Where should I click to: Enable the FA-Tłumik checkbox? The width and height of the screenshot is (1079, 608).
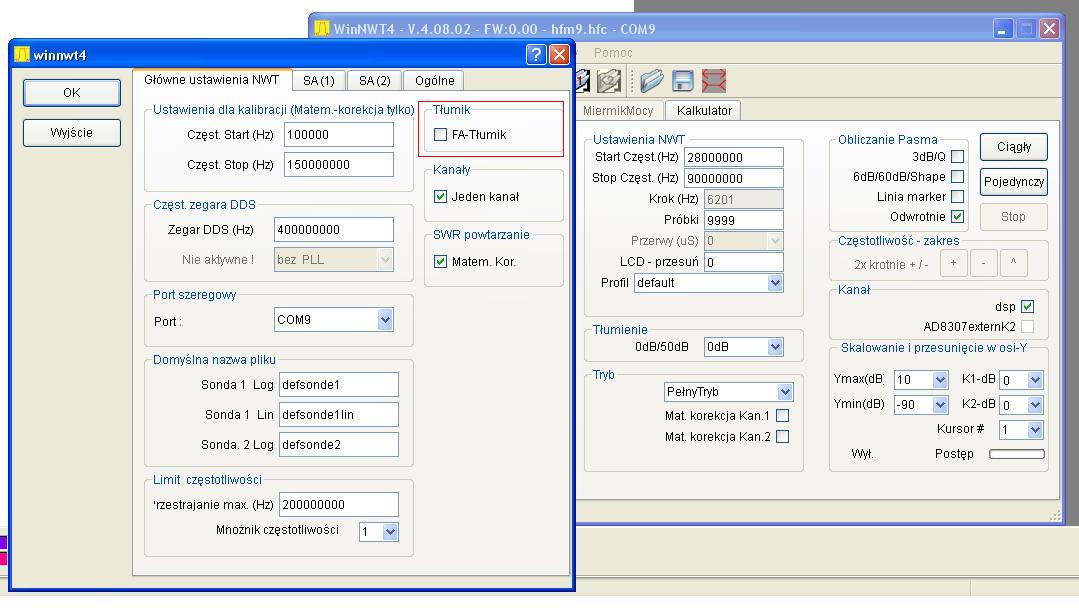coord(441,135)
